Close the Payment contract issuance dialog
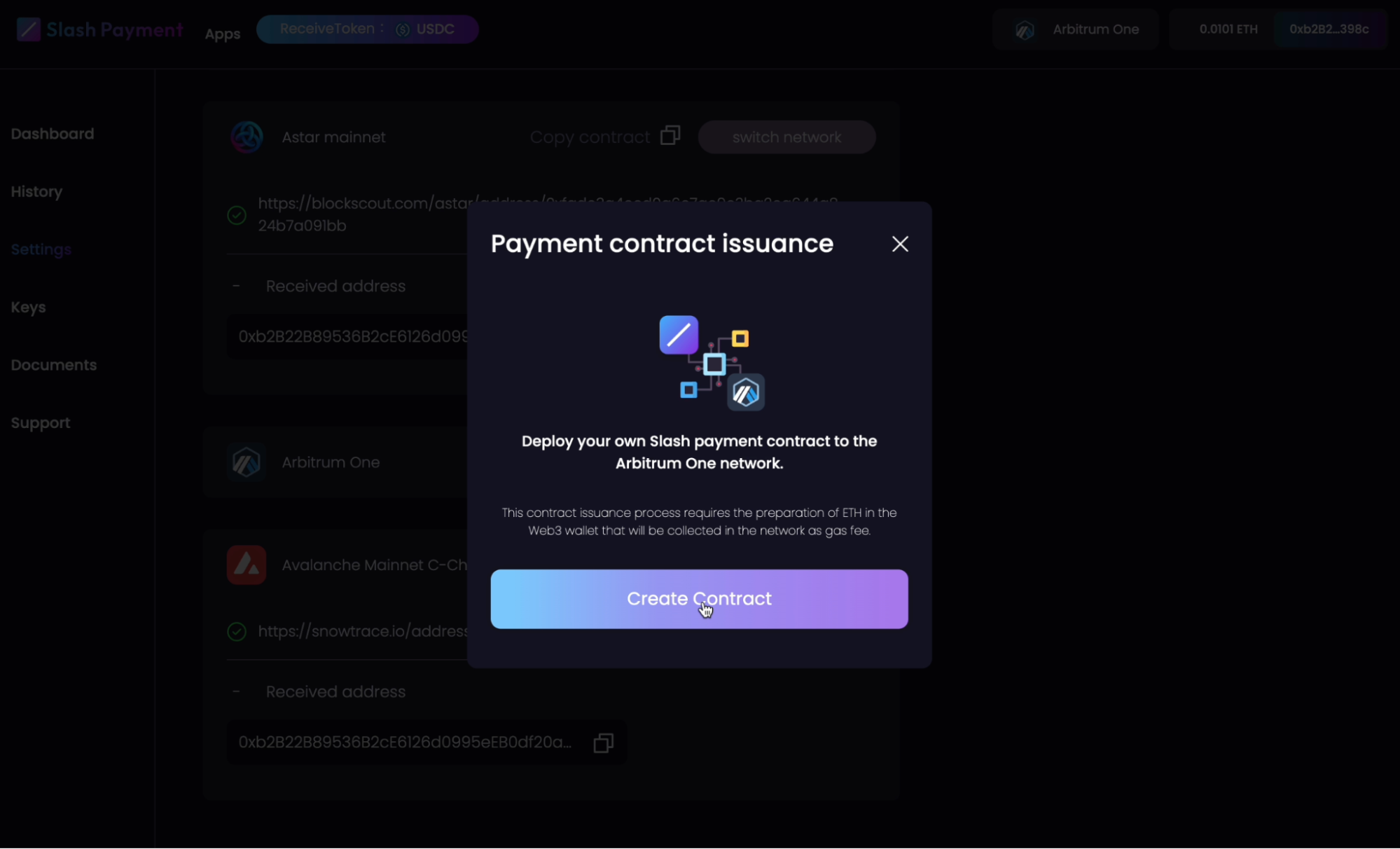1400x849 pixels. pyautogui.click(x=900, y=244)
